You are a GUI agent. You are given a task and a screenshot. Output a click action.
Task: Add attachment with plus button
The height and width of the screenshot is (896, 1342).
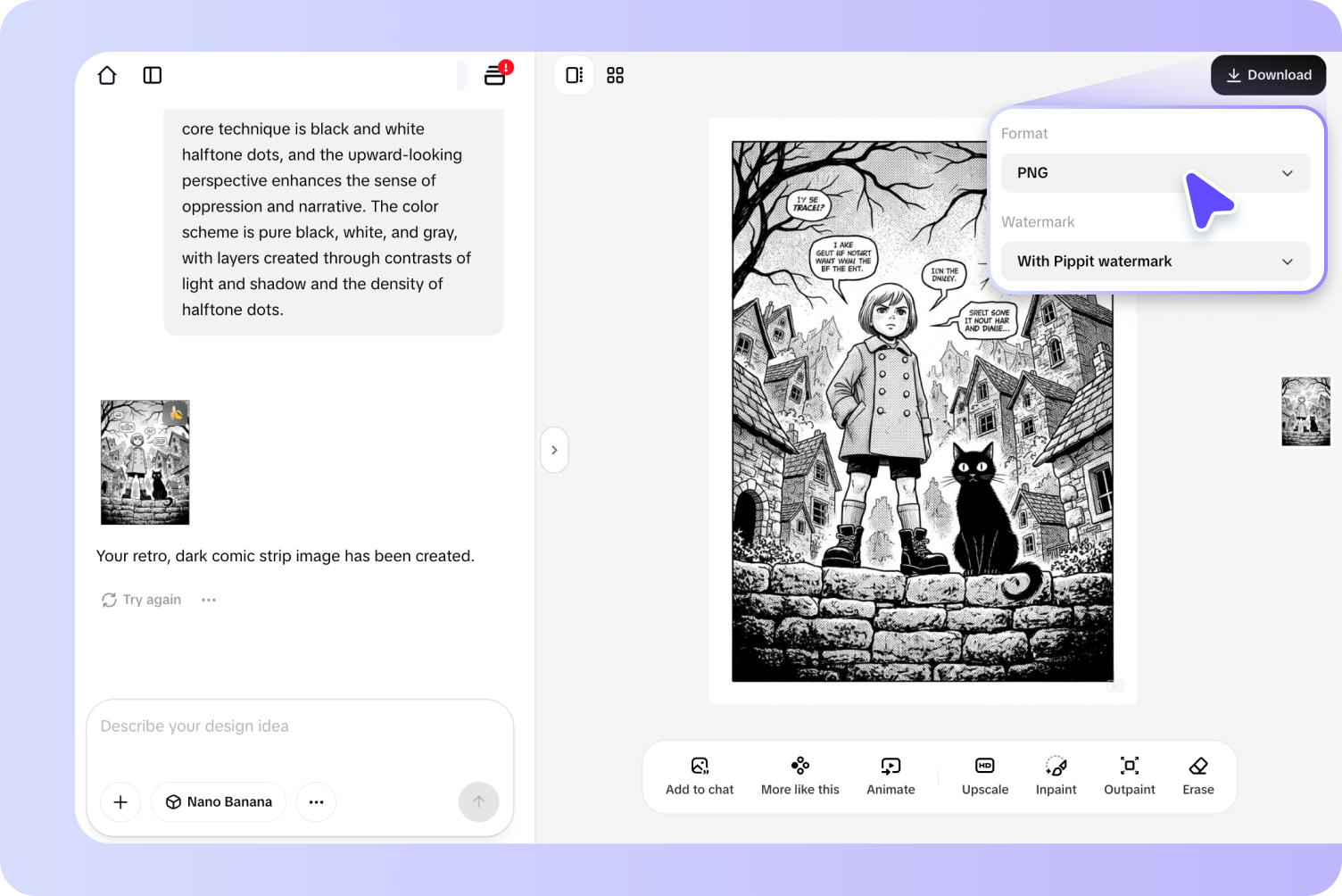tap(120, 802)
